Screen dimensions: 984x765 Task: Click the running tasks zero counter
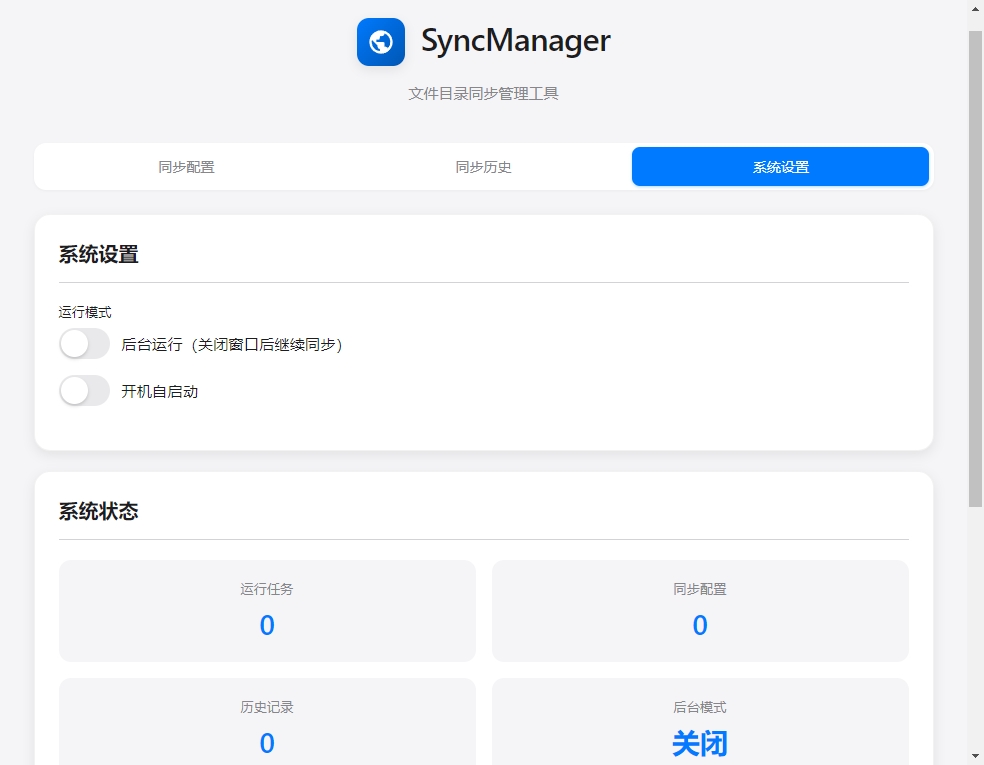(x=267, y=625)
